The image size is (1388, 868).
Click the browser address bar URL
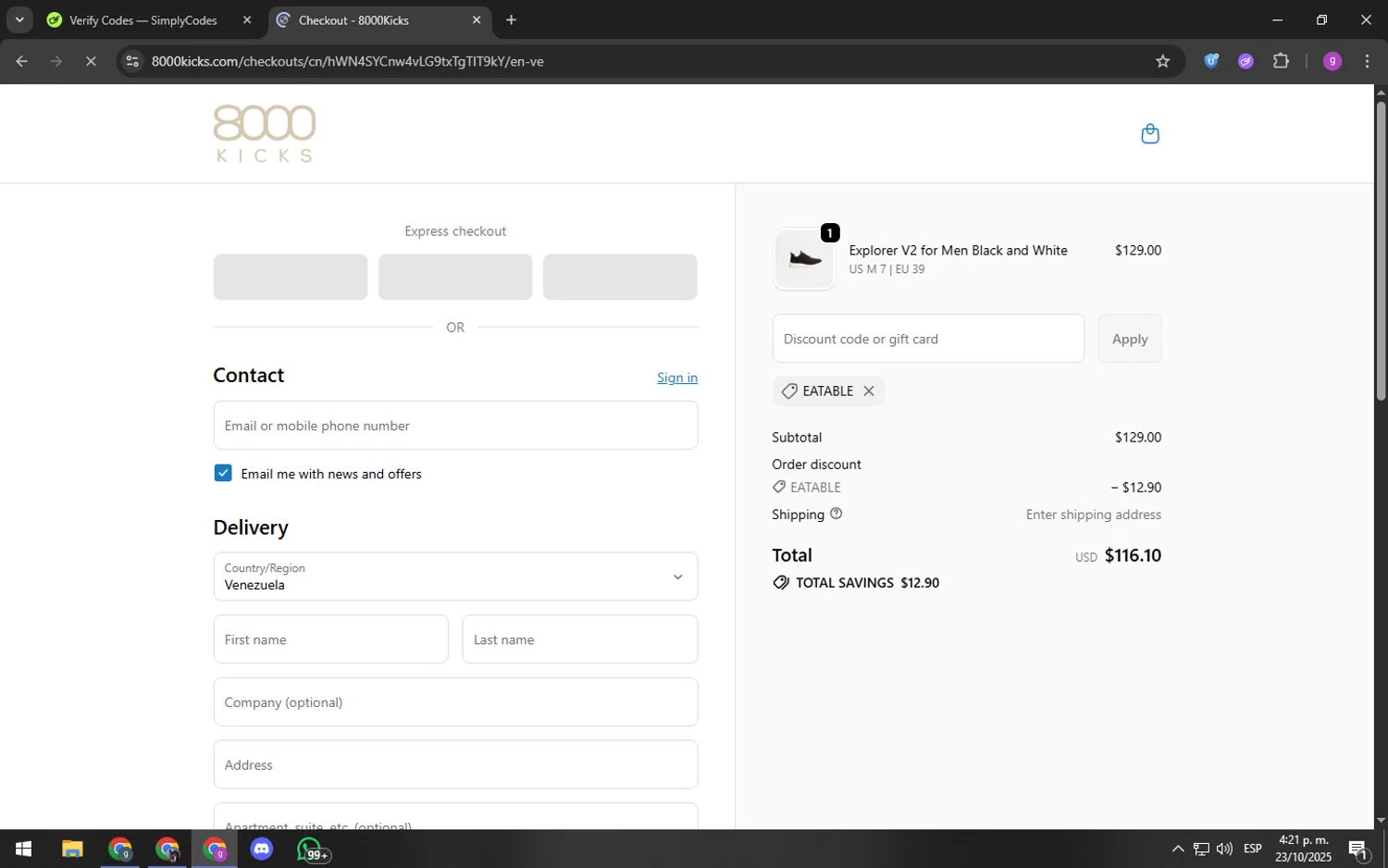348,61
